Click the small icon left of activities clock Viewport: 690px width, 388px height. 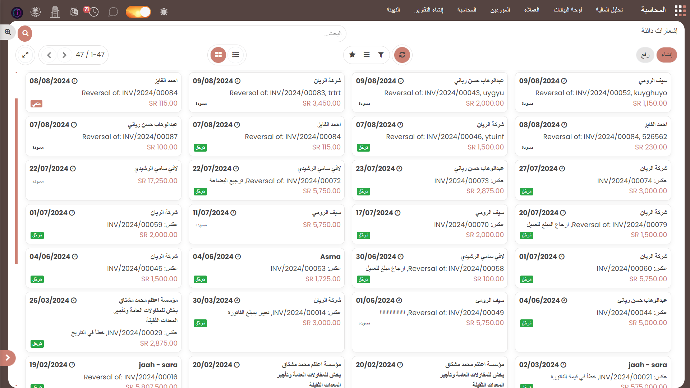click(x=74, y=12)
